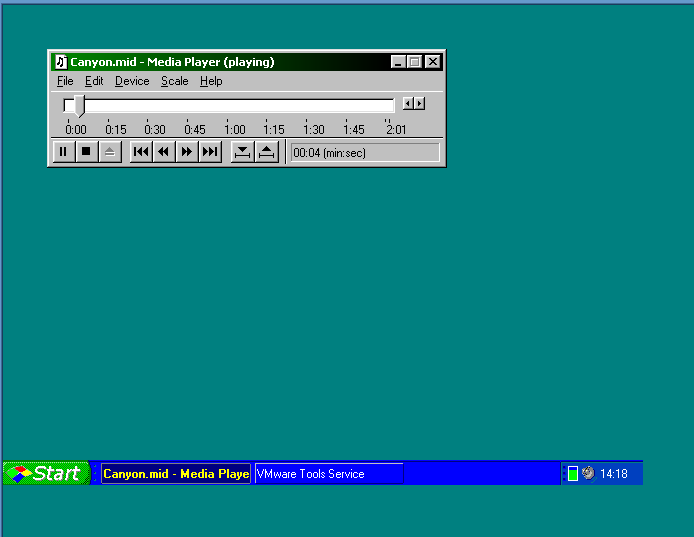694x537 pixels.
Task: Maximize the Media Player window
Action: [415, 62]
